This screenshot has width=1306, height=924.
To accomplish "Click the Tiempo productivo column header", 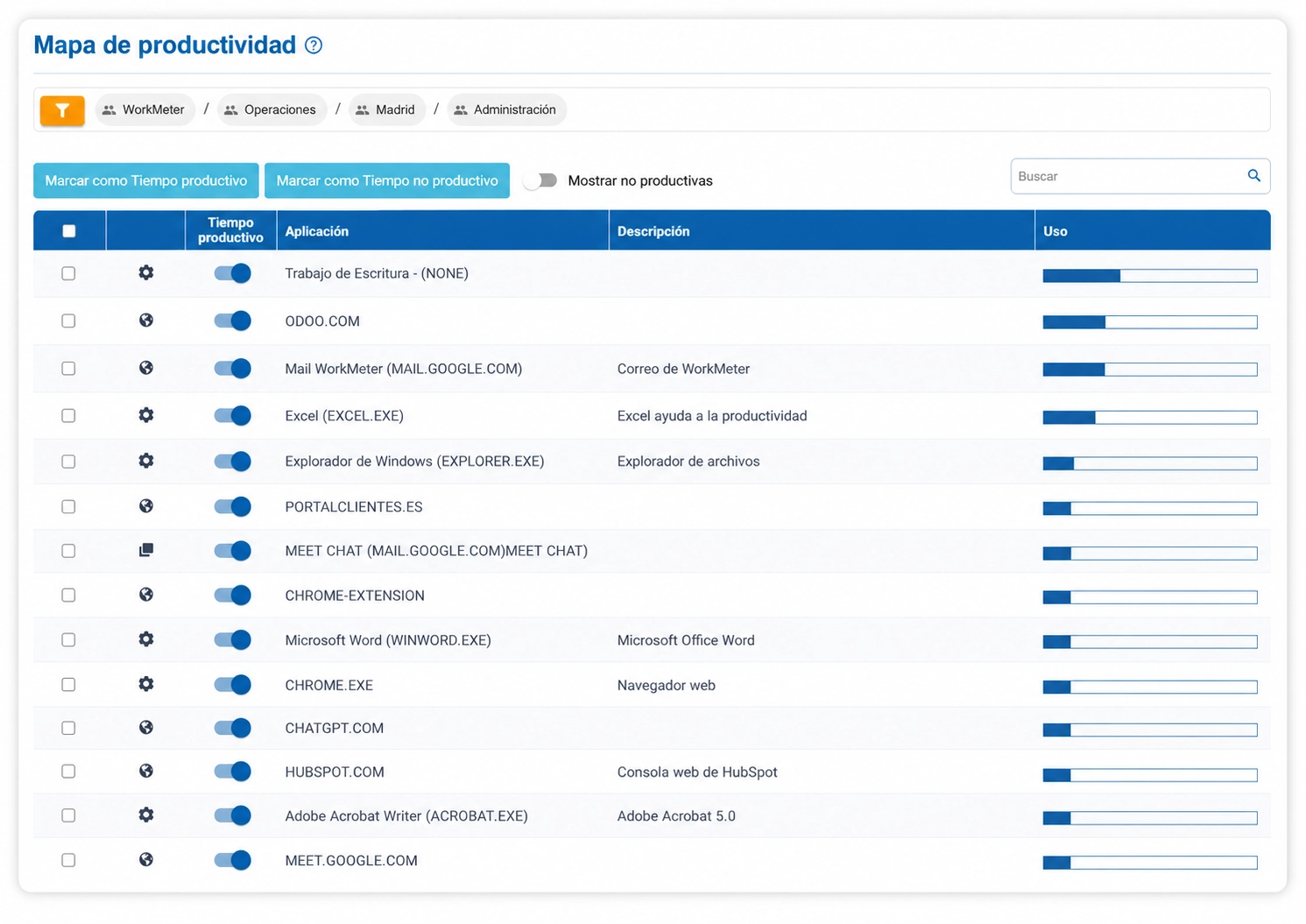I will [x=230, y=230].
